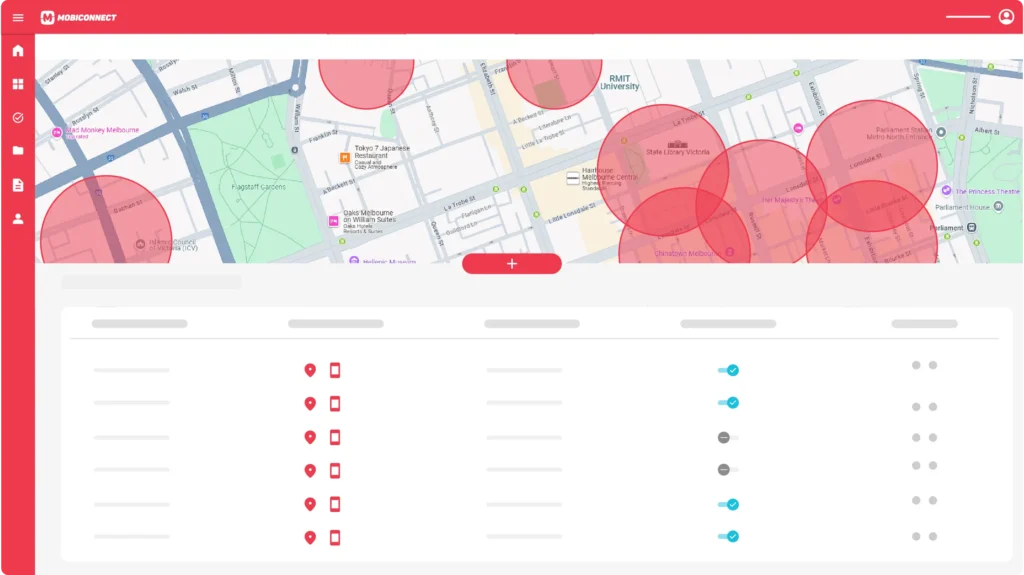Click the location pin in fourth table row
Viewport: 1024px width, 575px height.
click(x=310, y=470)
